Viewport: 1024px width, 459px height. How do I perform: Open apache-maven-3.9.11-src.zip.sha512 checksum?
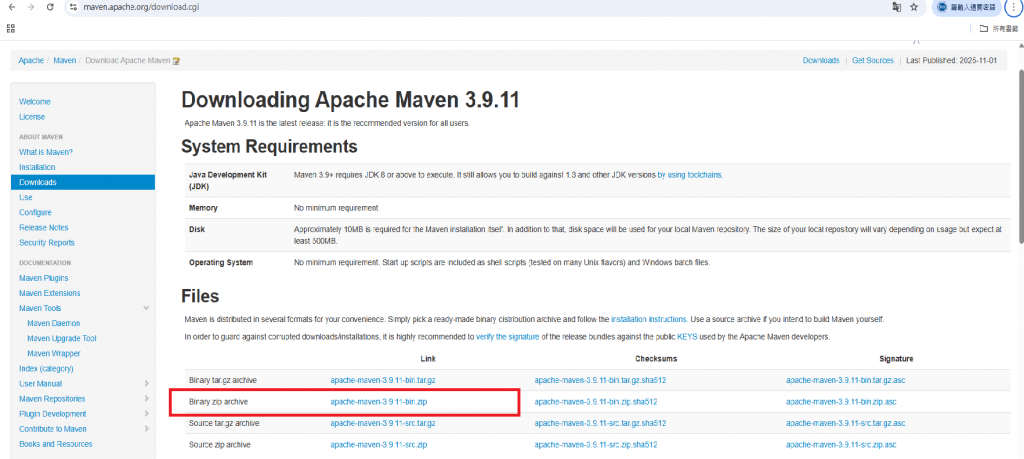(x=596, y=445)
